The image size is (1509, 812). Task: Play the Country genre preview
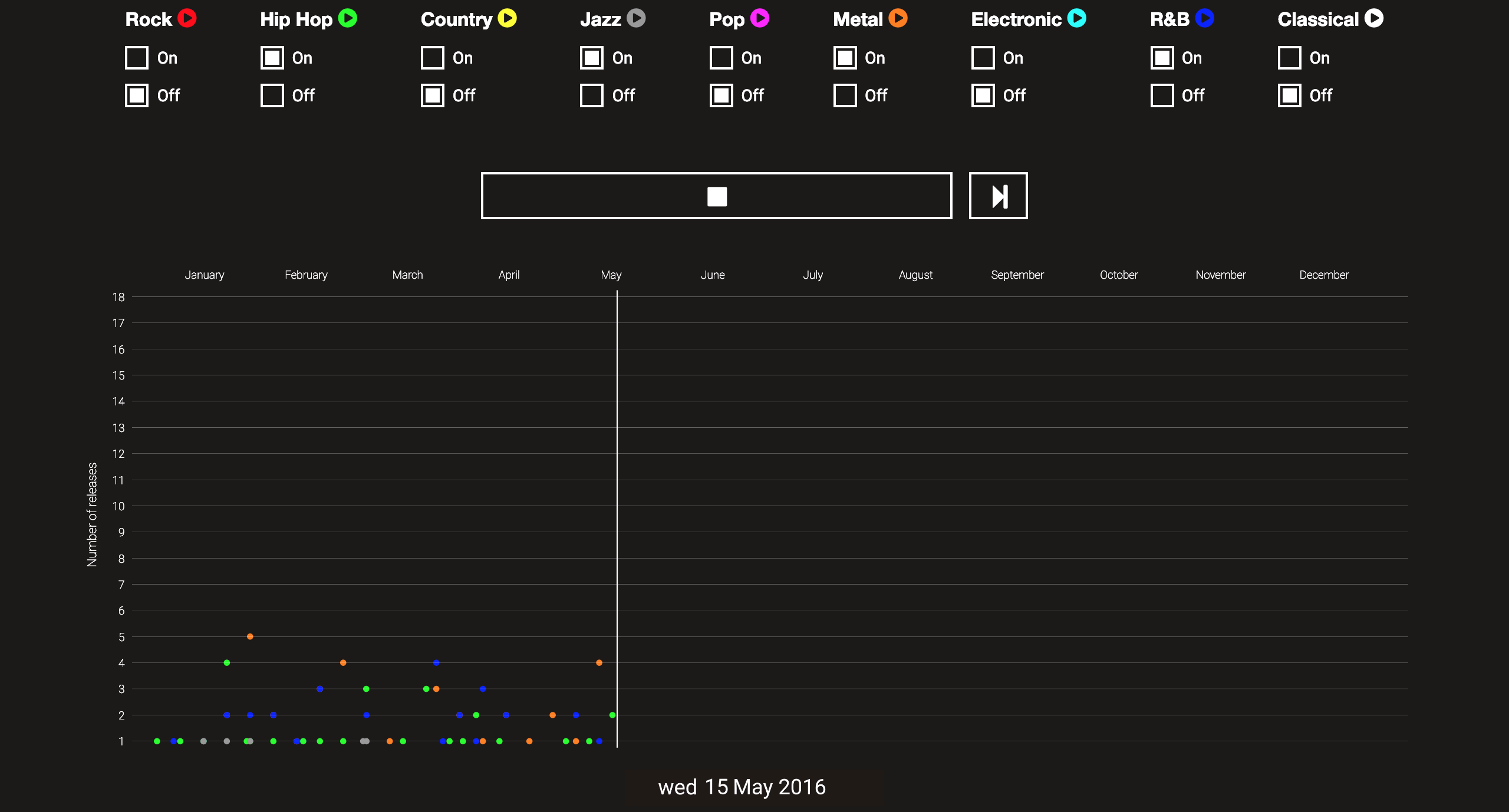(508, 18)
